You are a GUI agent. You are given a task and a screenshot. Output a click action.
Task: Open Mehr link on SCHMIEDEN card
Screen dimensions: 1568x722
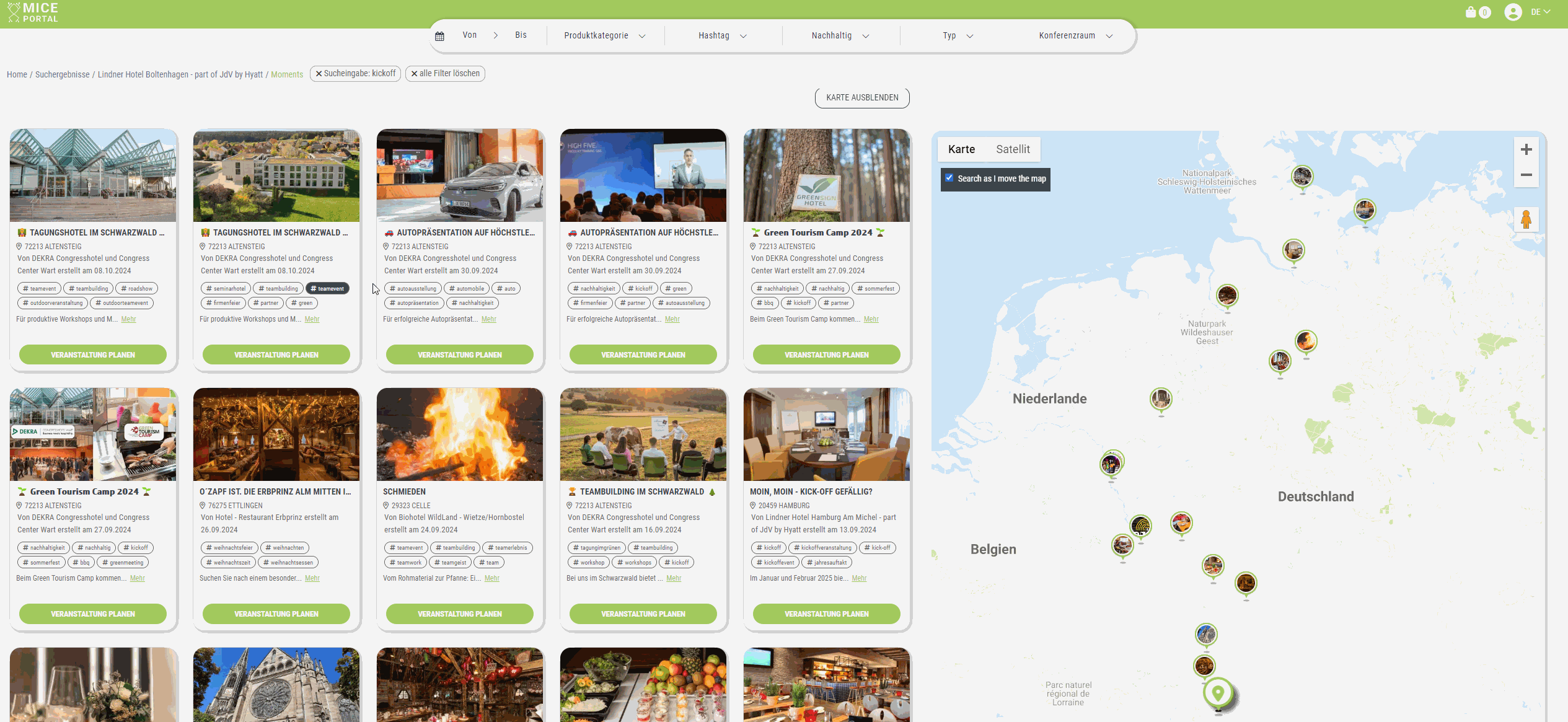(491, 578)
